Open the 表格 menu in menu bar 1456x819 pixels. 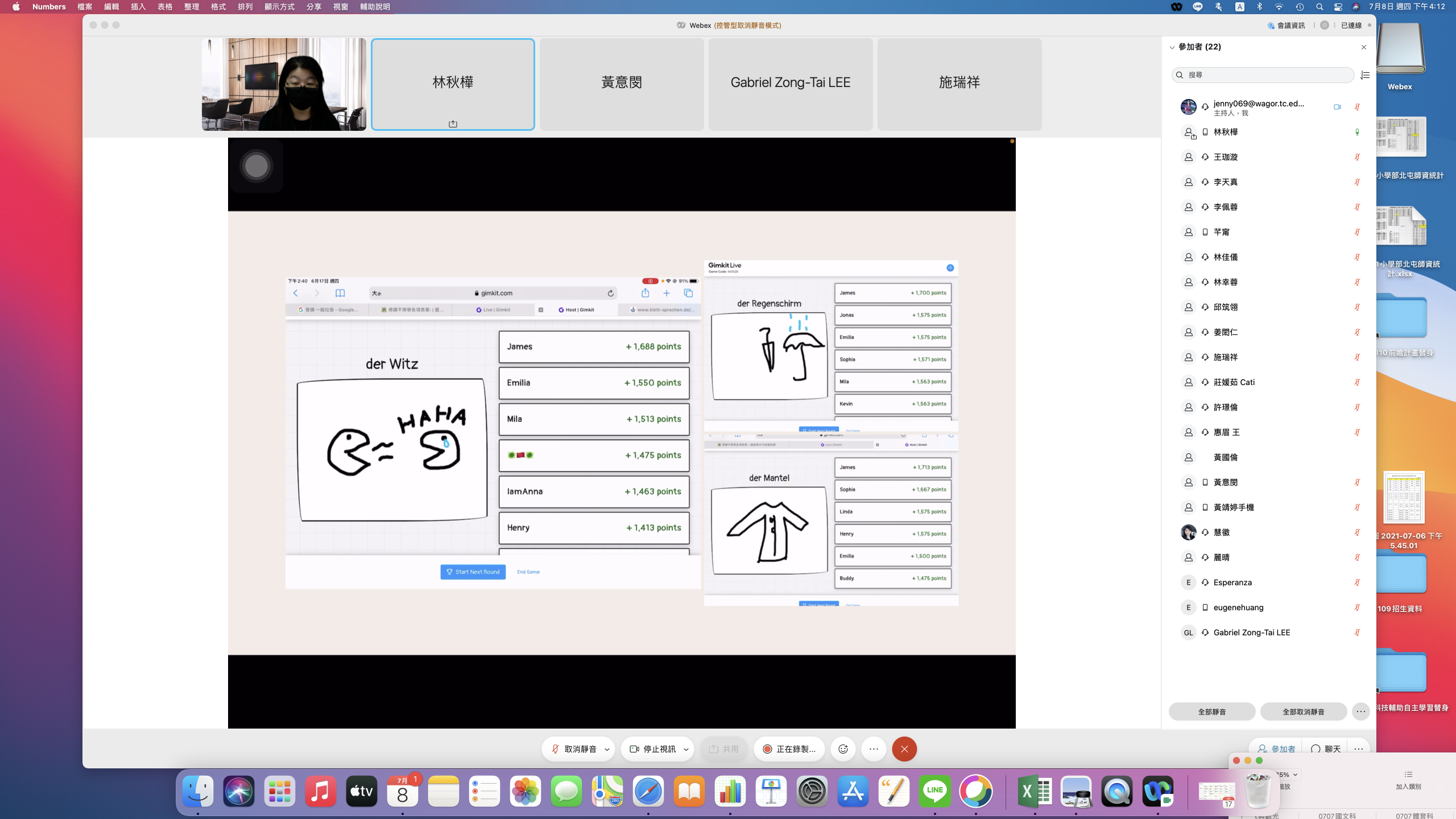(x=165, y=7)
